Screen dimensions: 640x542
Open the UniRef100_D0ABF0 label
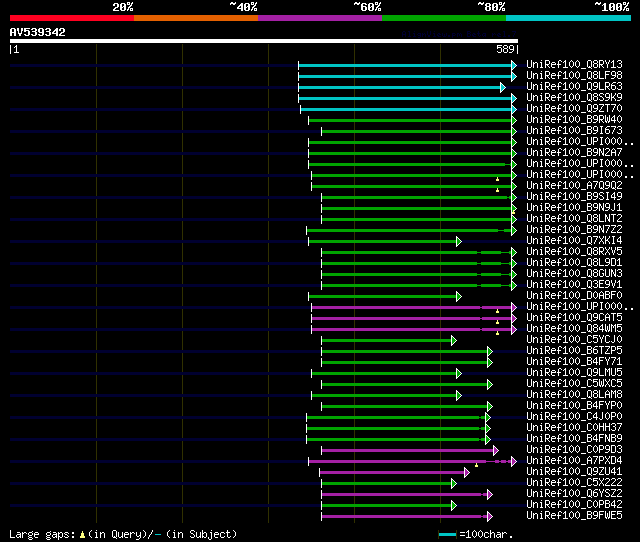(574, 296)
